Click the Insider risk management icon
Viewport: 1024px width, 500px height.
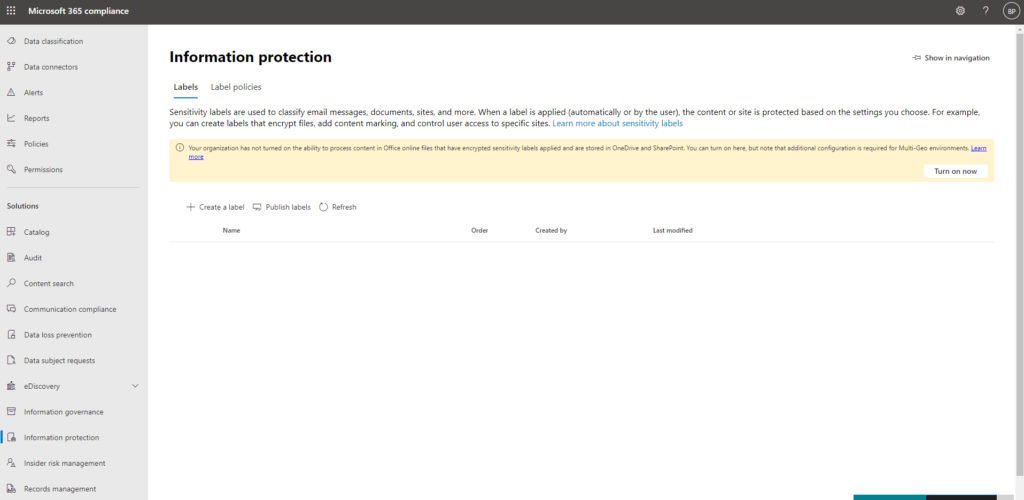pyautogui.click(x=10, y=463)
